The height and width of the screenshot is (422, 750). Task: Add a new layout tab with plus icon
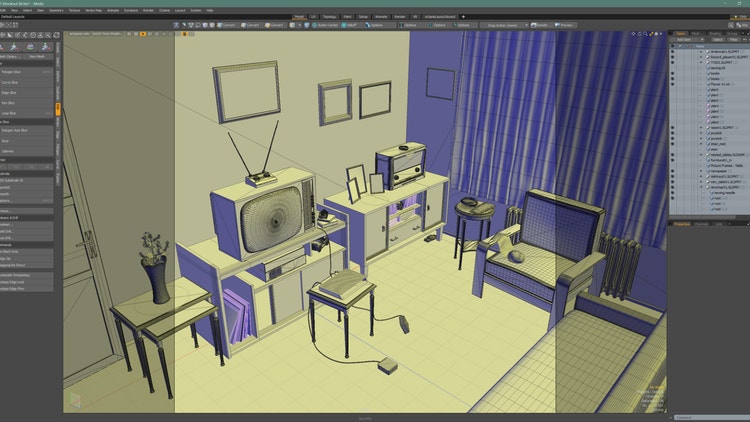click(x=463, y=17)
